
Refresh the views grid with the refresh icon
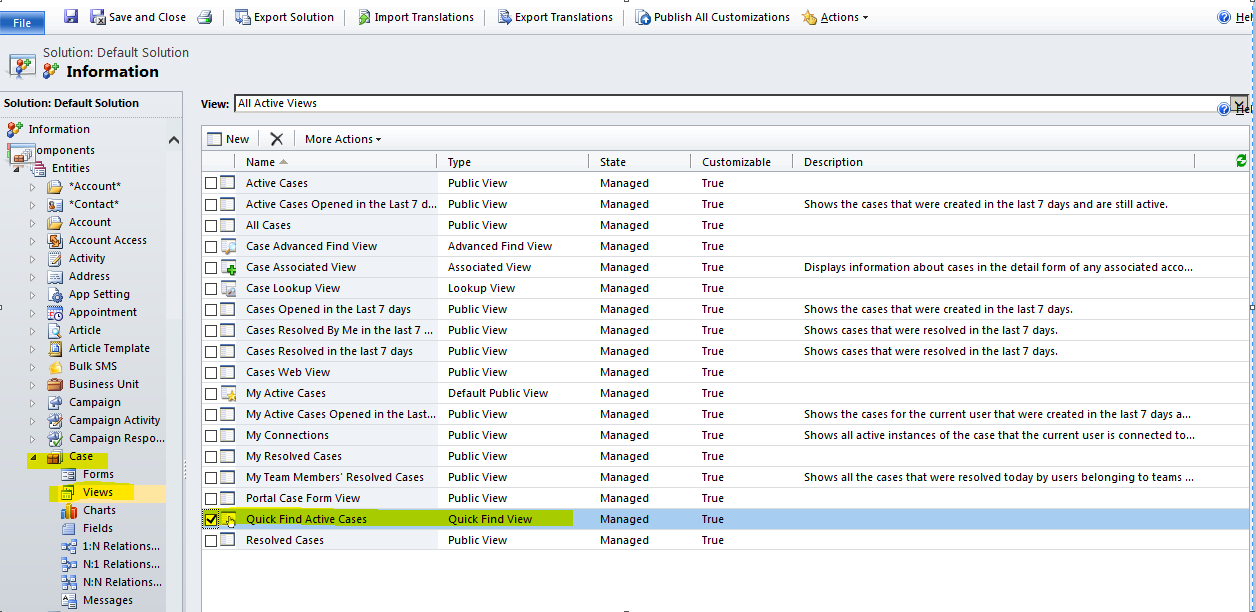click(1241, 161)
